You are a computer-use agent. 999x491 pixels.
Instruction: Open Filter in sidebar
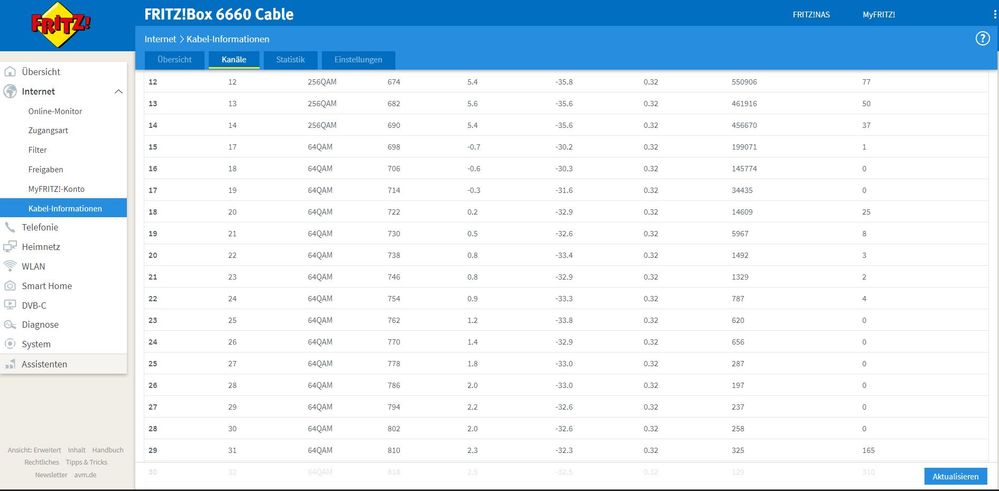[38, 150]
